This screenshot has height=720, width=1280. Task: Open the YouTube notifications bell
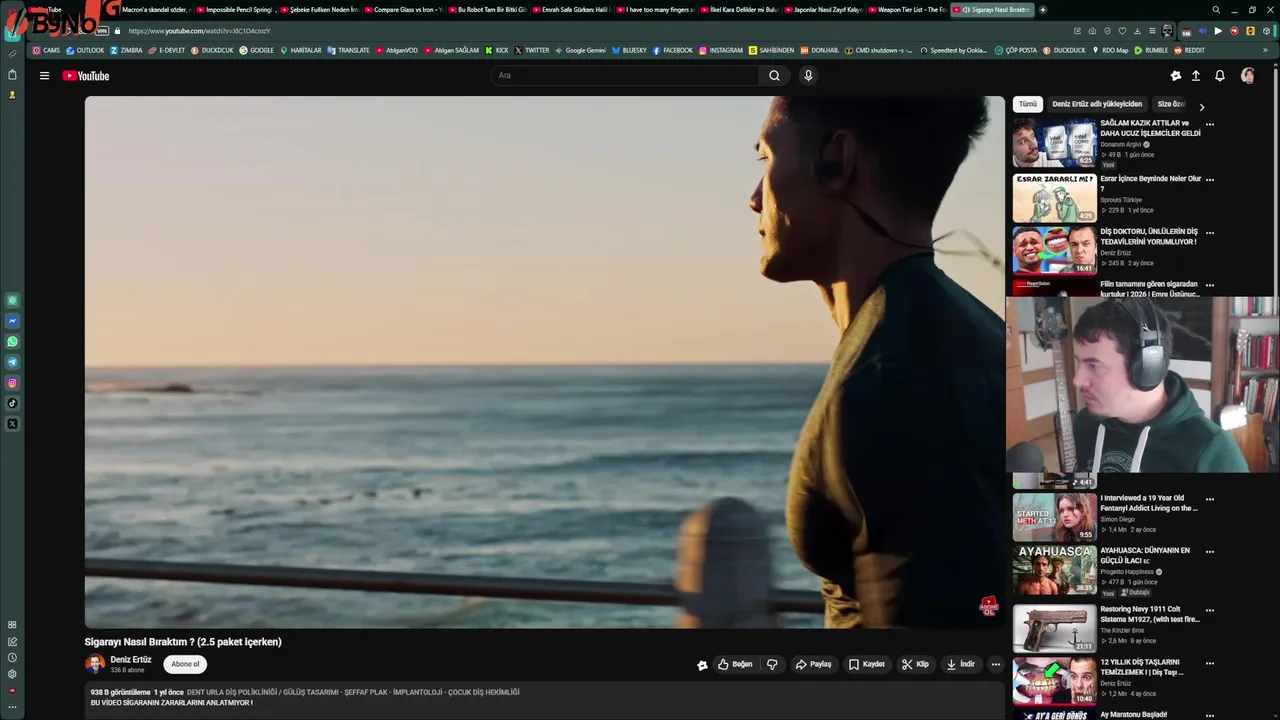(x=1220, y=76)
